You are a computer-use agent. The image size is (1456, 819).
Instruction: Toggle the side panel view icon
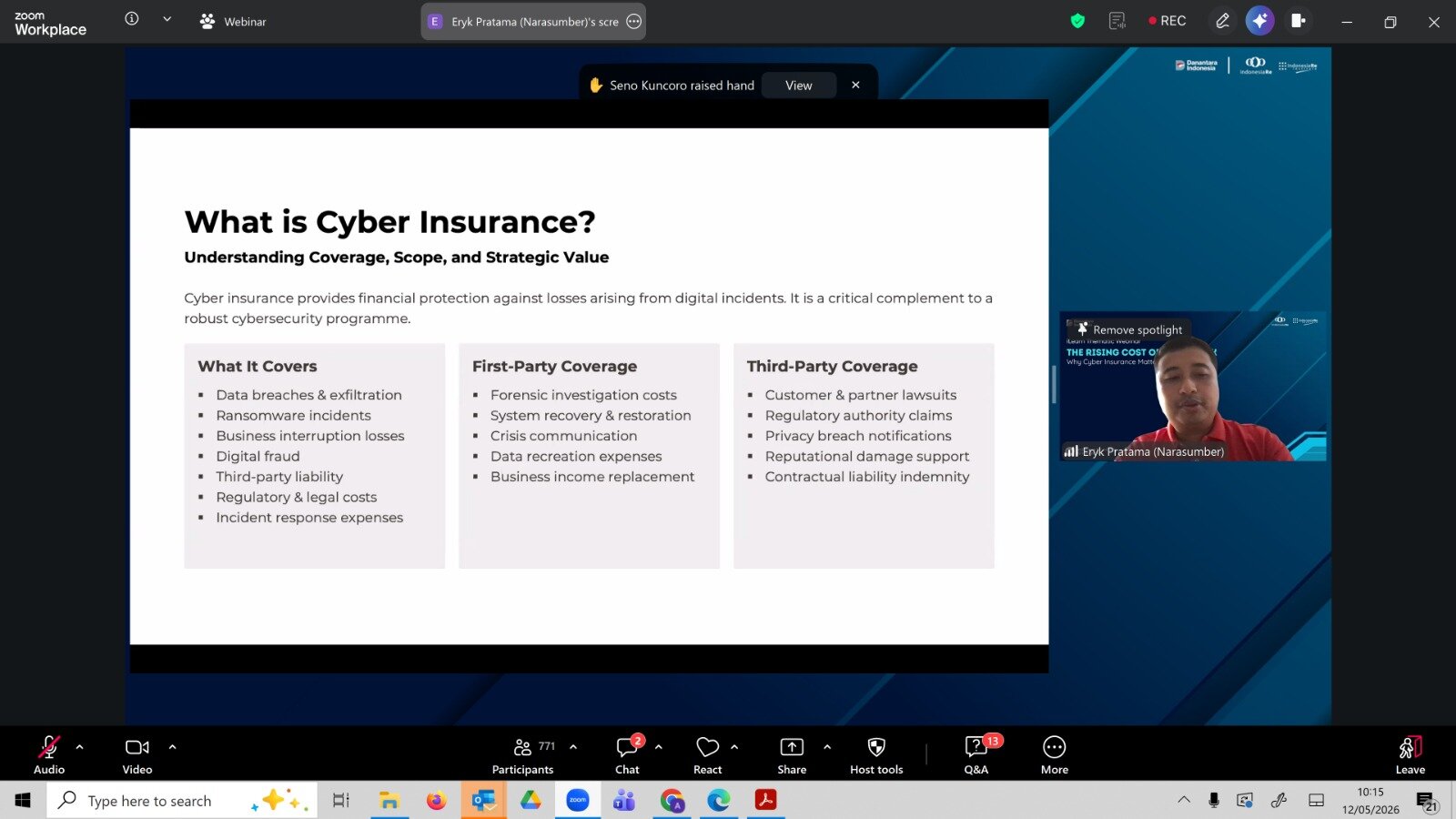click(1299, 21)
